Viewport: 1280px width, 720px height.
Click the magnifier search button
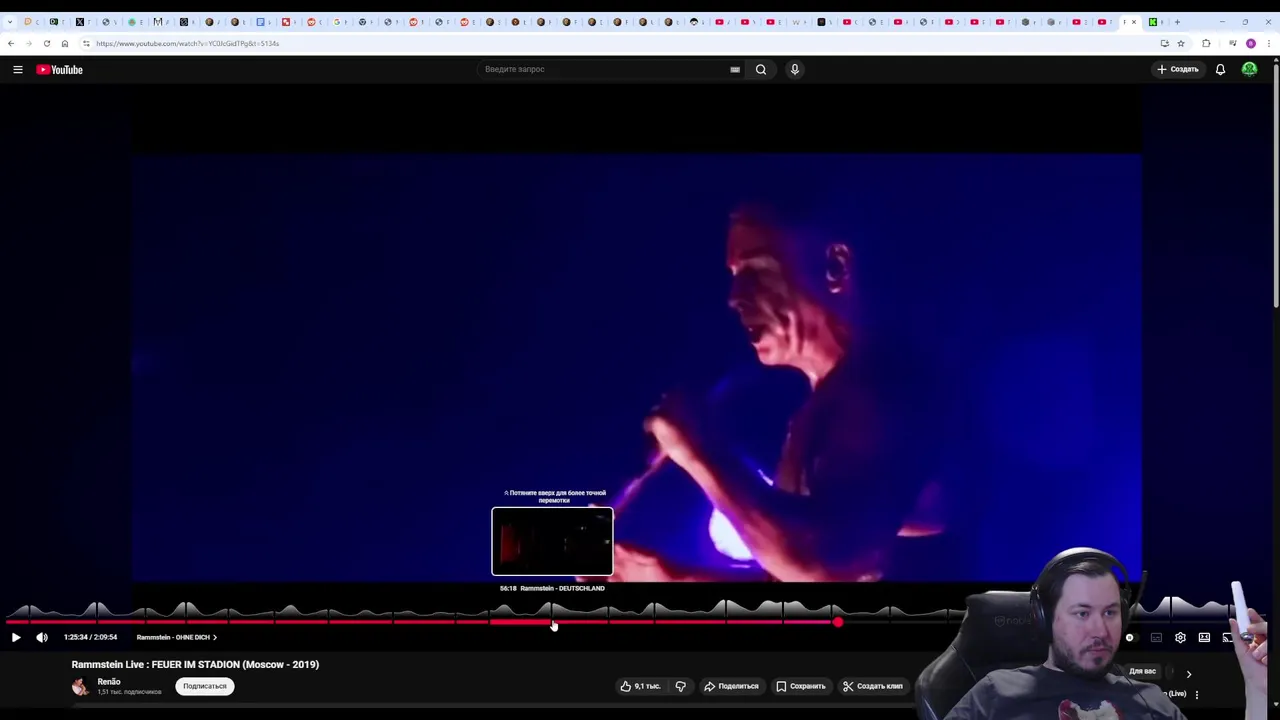click(x=761, y=69)
